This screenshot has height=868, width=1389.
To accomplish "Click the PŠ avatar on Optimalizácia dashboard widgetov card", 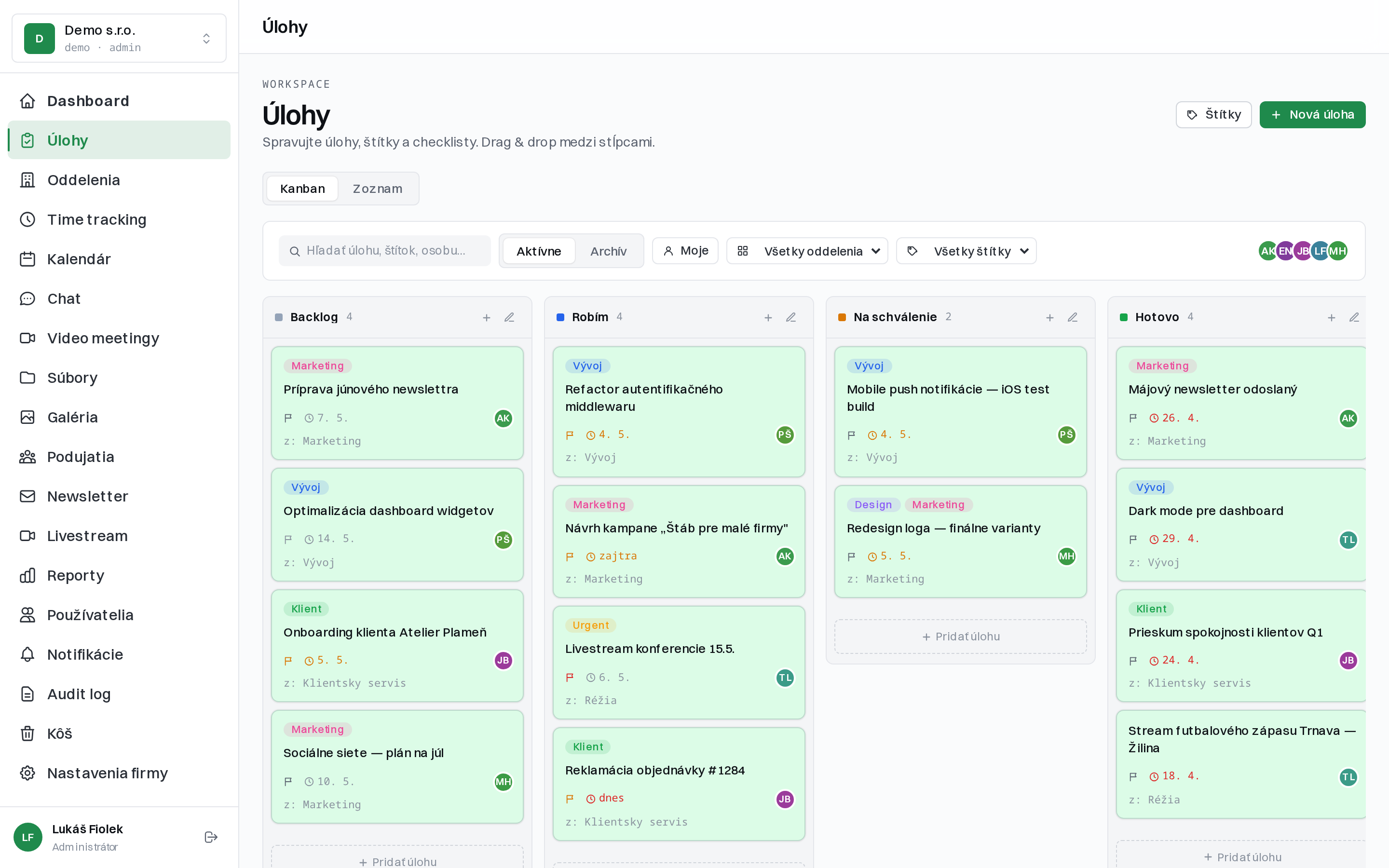I will click(x=504, y=539).
